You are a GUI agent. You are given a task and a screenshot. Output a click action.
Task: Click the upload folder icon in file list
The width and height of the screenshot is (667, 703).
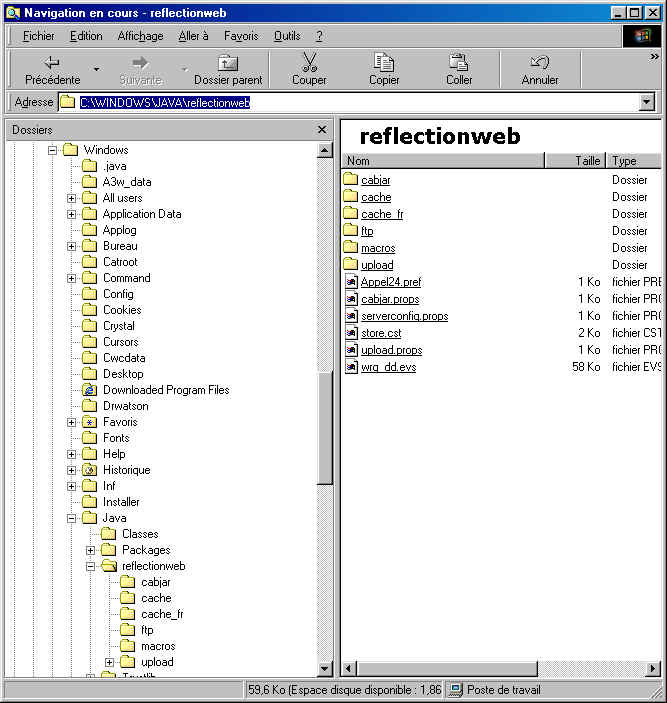pyautogui.click(x=351, y=264)
